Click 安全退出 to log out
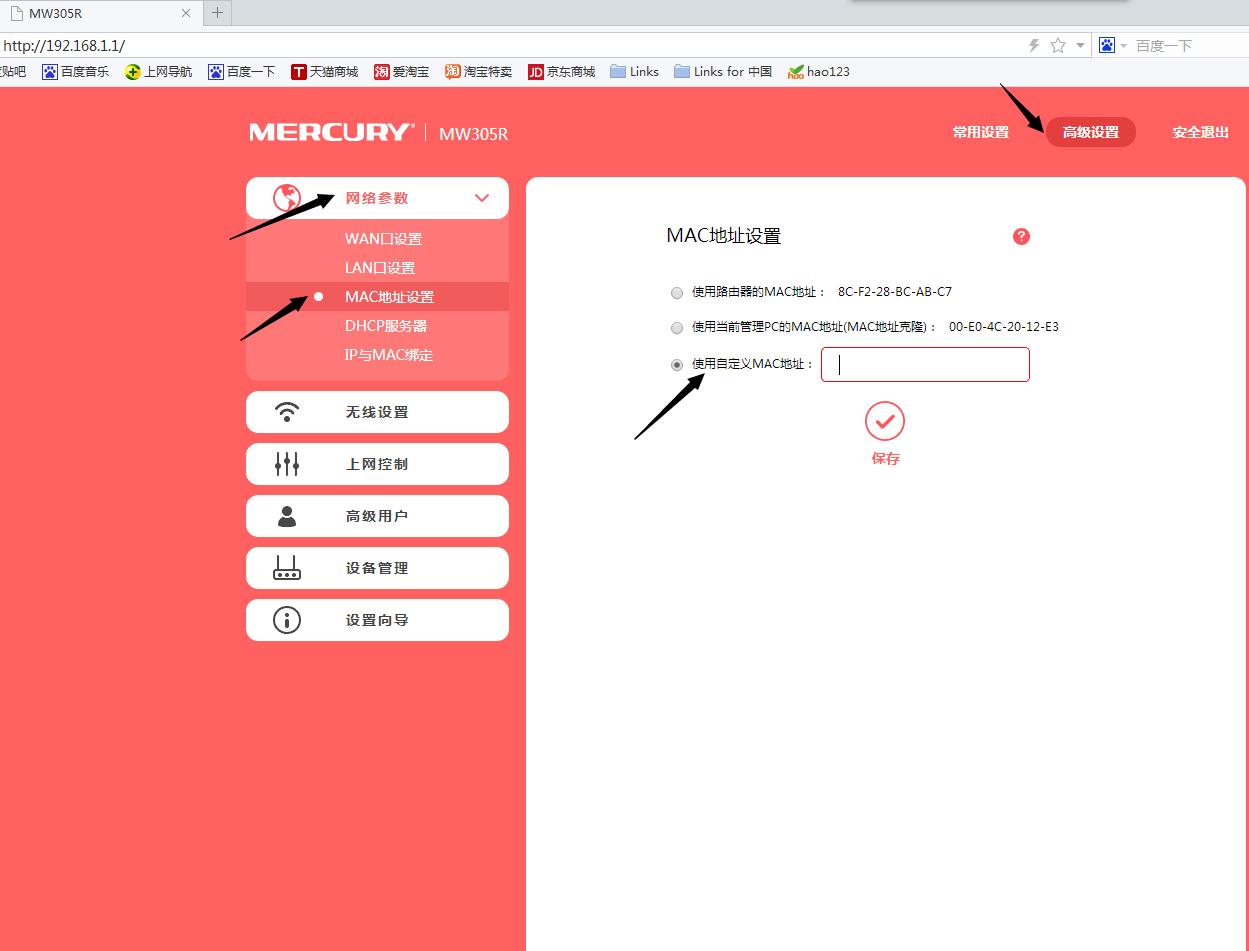 [1199, 131]
